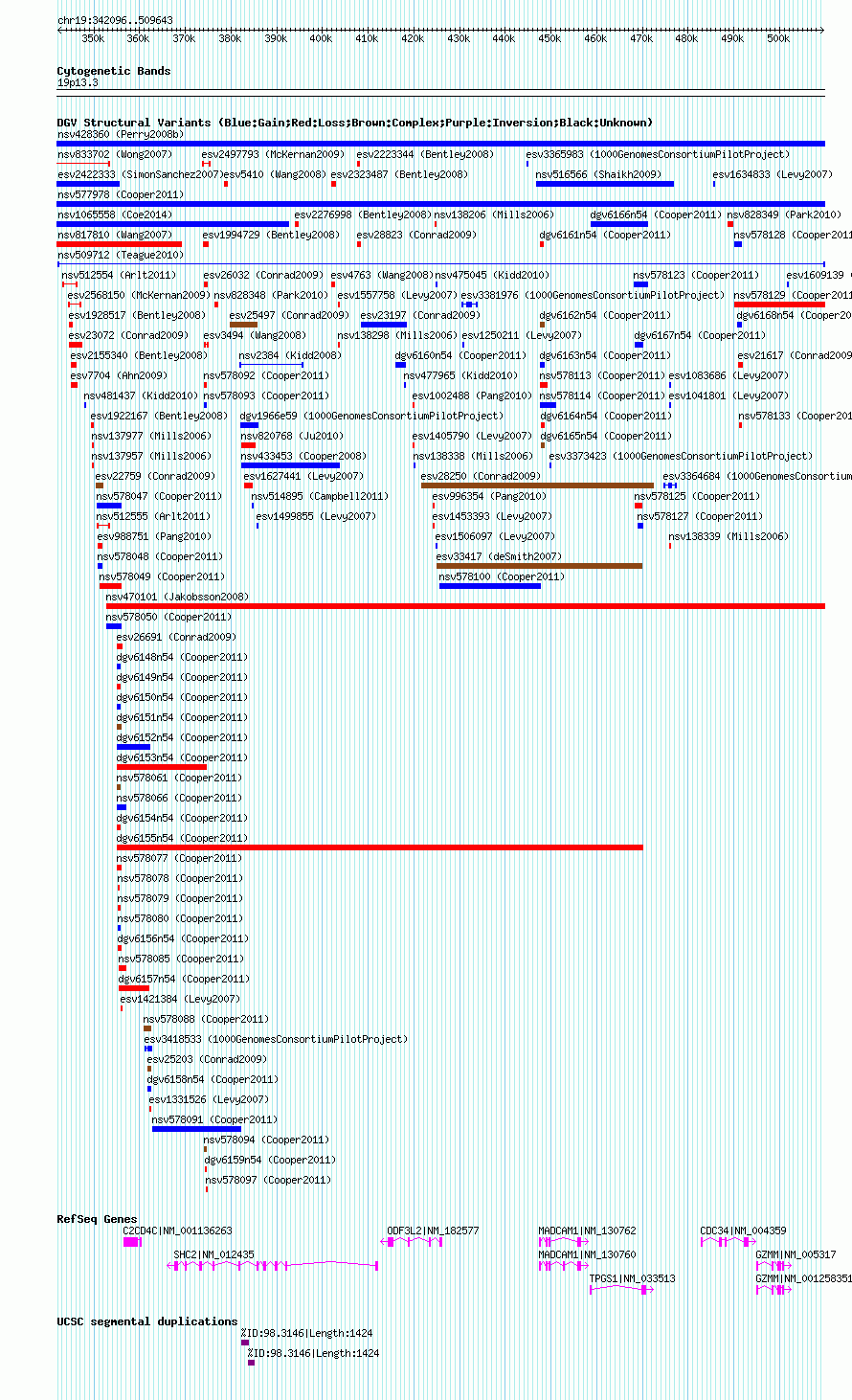Click the chr19:342096..509643 position label

point(116,20)
